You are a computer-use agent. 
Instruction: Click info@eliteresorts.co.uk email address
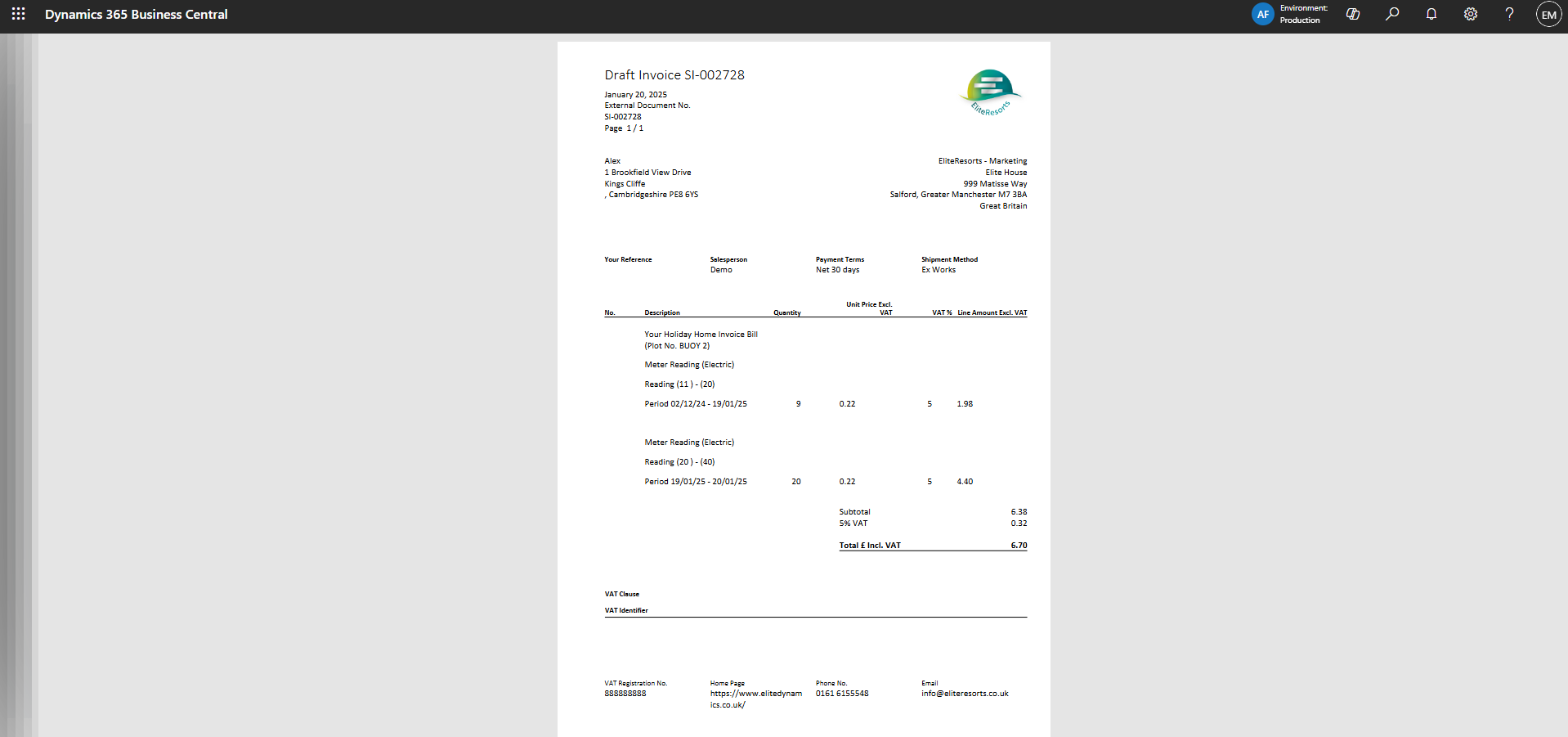coord(965,694)
